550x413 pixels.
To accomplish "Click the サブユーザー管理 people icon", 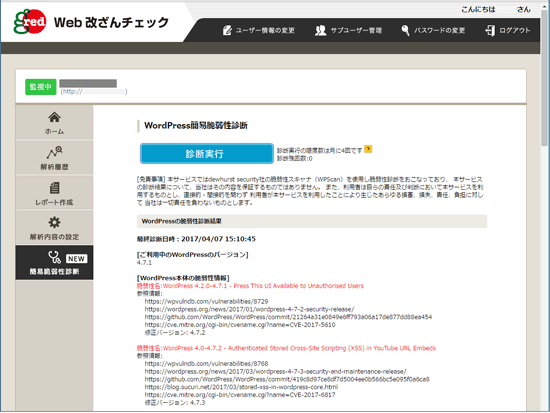I will tap(320, 31).
